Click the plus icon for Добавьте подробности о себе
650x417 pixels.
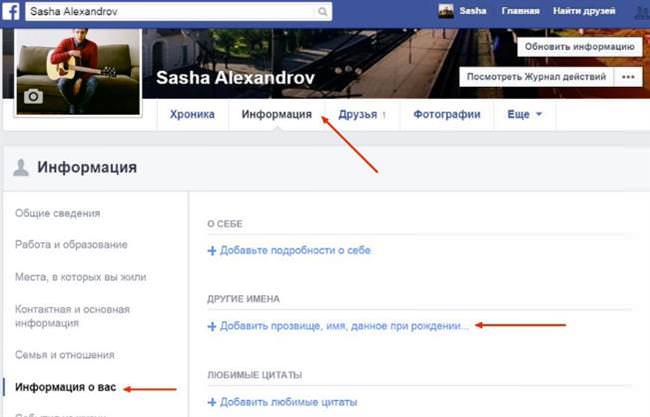(212, 251)
